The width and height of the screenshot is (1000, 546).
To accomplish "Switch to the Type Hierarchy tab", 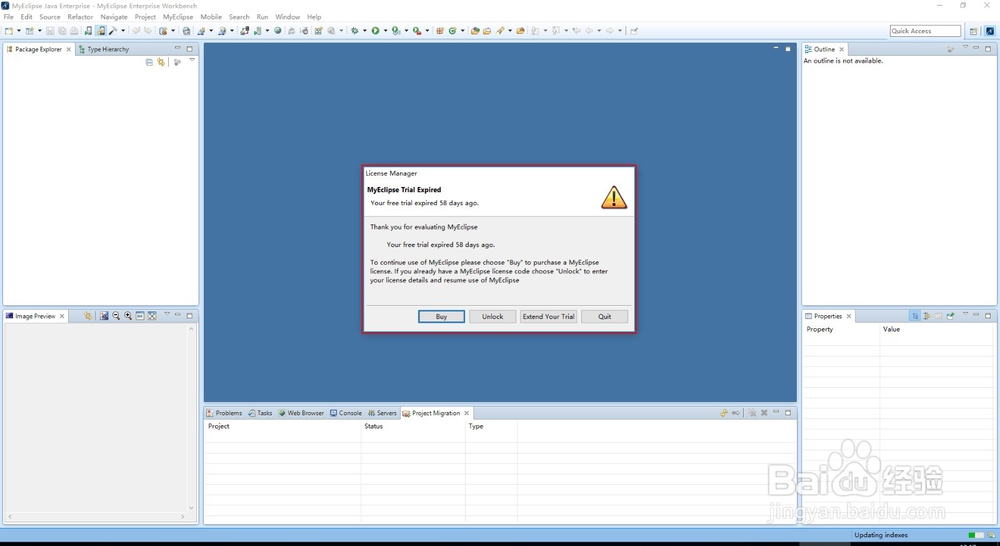I will click(x=103, y=49).
